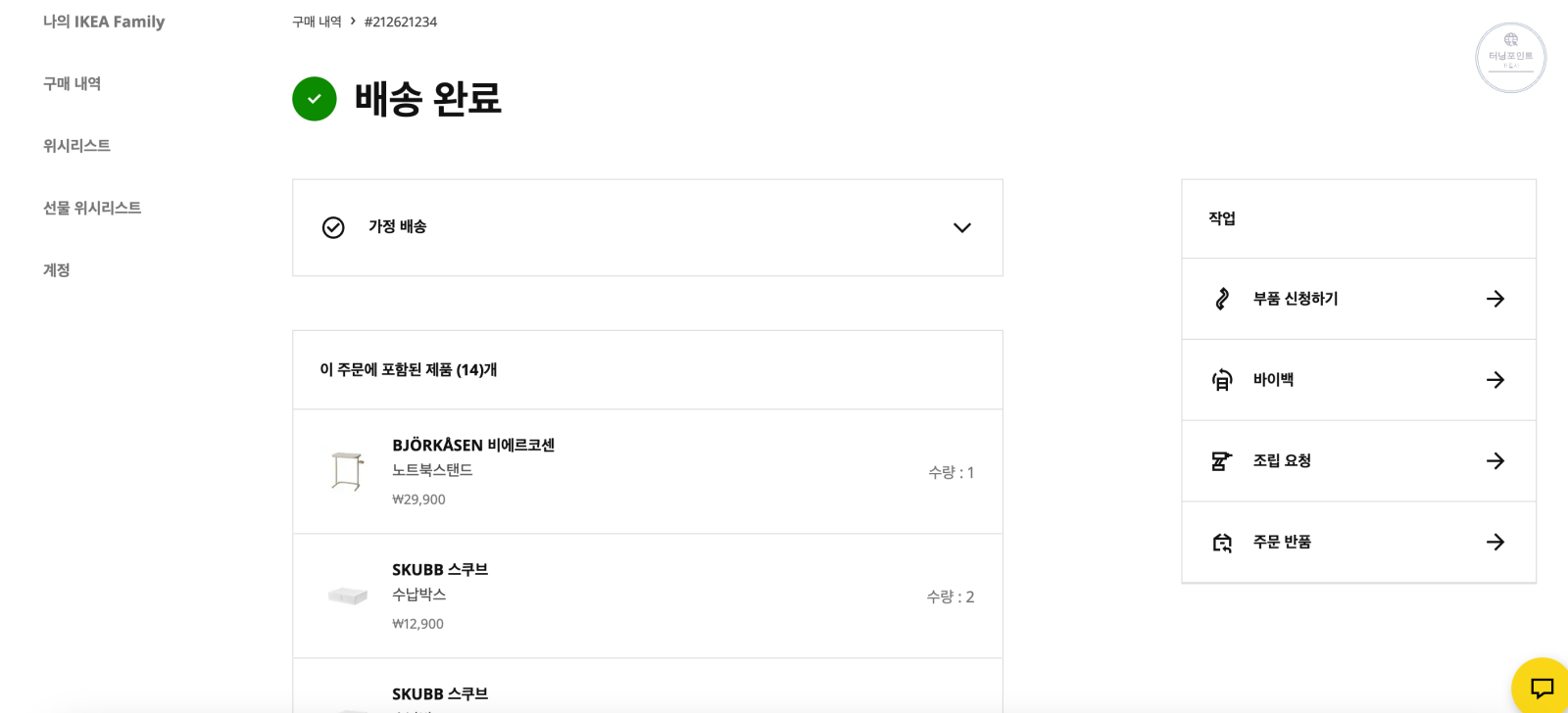Click the arrow next to 주문 반품
Screen dimensions: 1568x713
(1494, 542)
